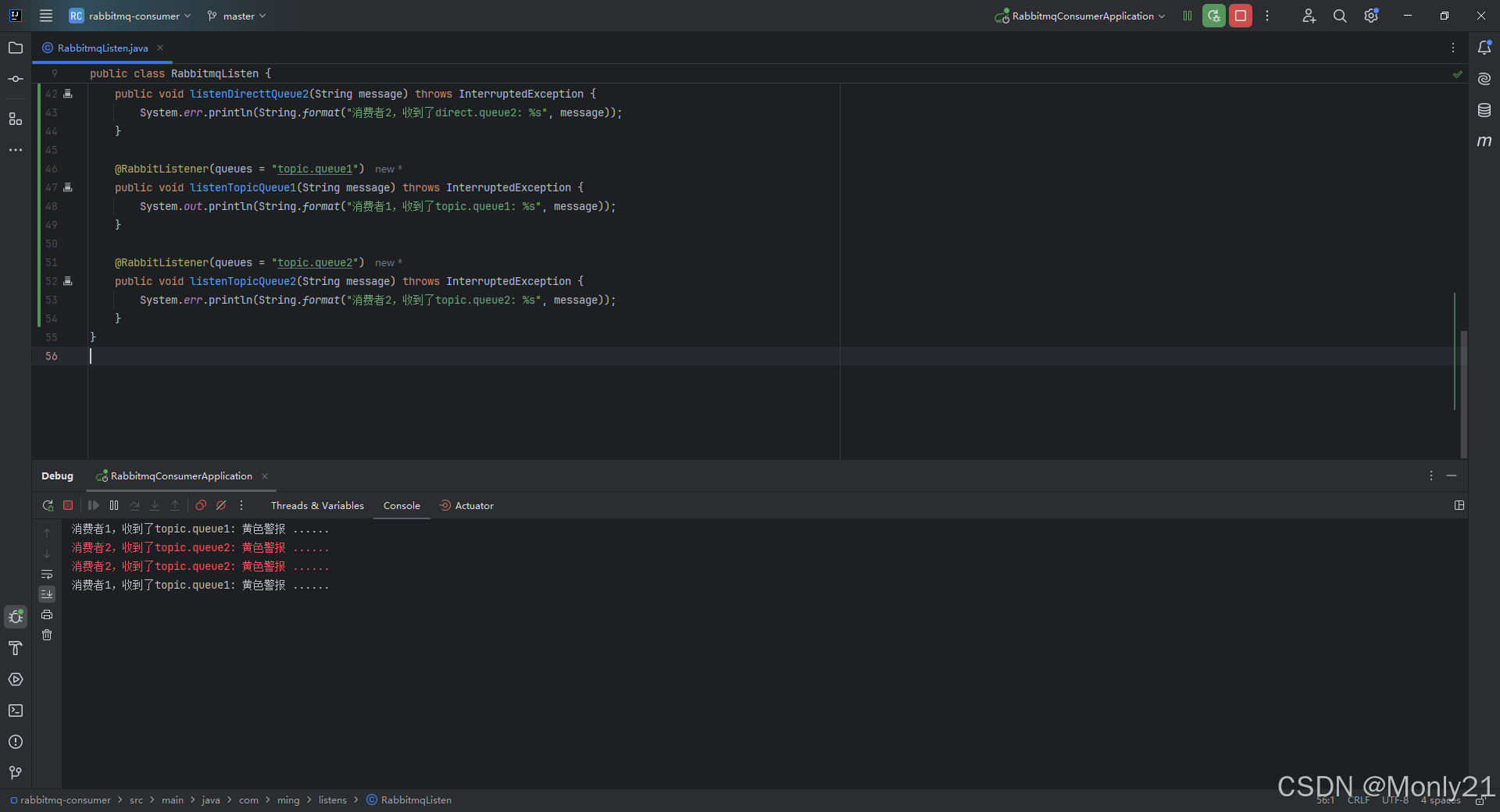Open the Git tool window
Screen dimensions: 1500x812
click(16, 773)
